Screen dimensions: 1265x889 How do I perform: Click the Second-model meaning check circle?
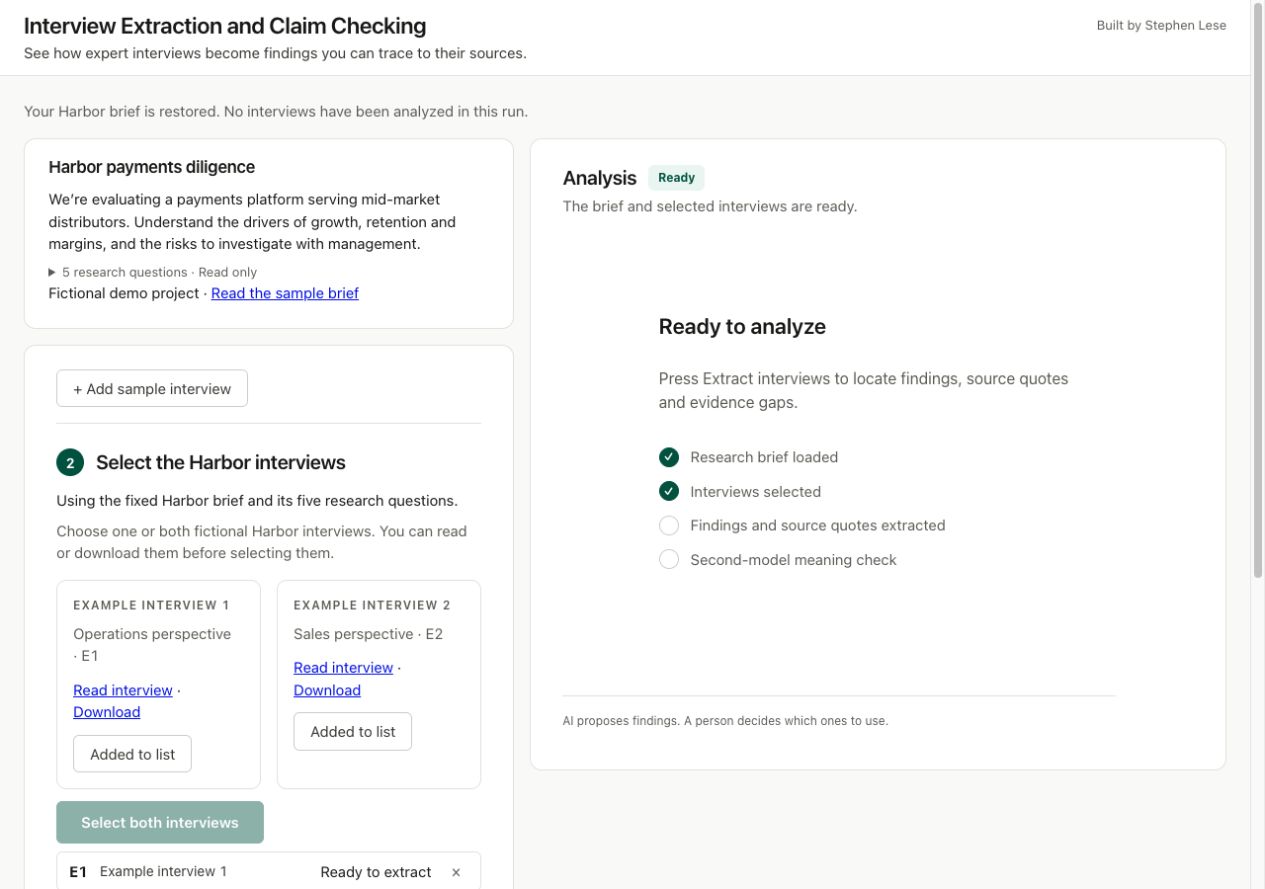pos(669,560)
